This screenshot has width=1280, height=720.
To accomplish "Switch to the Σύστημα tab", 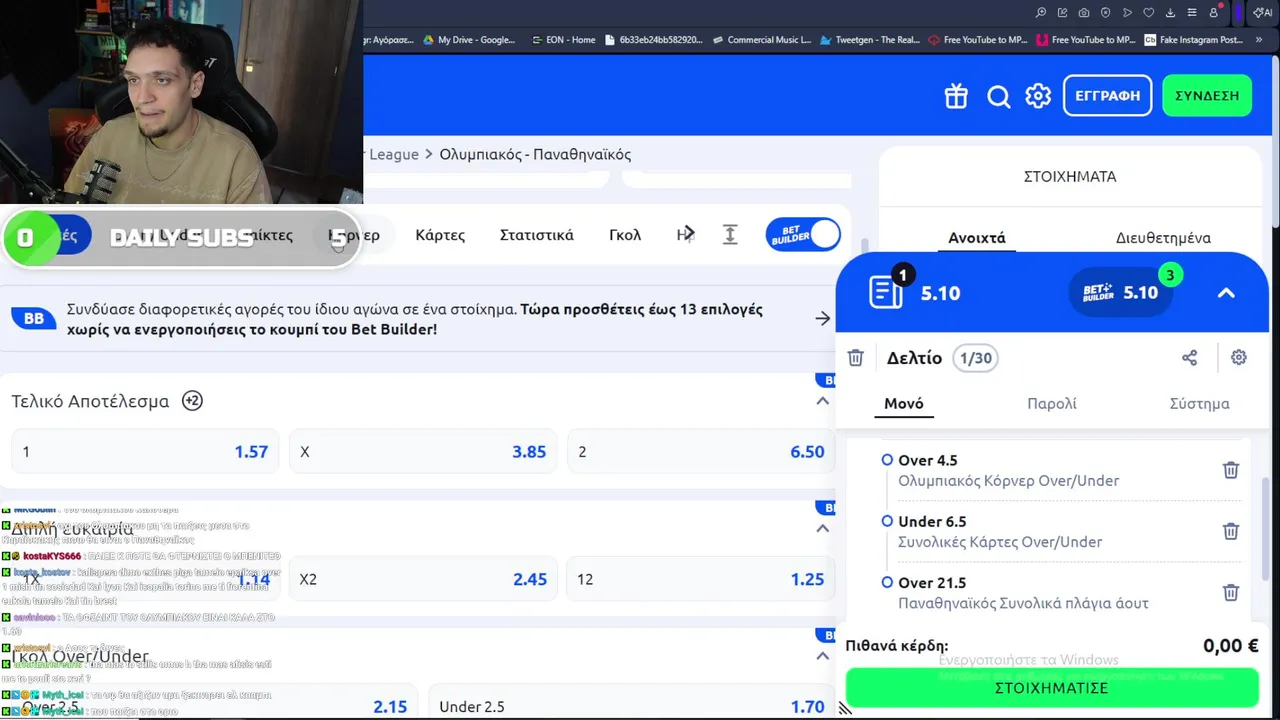I will (1199, 404).
